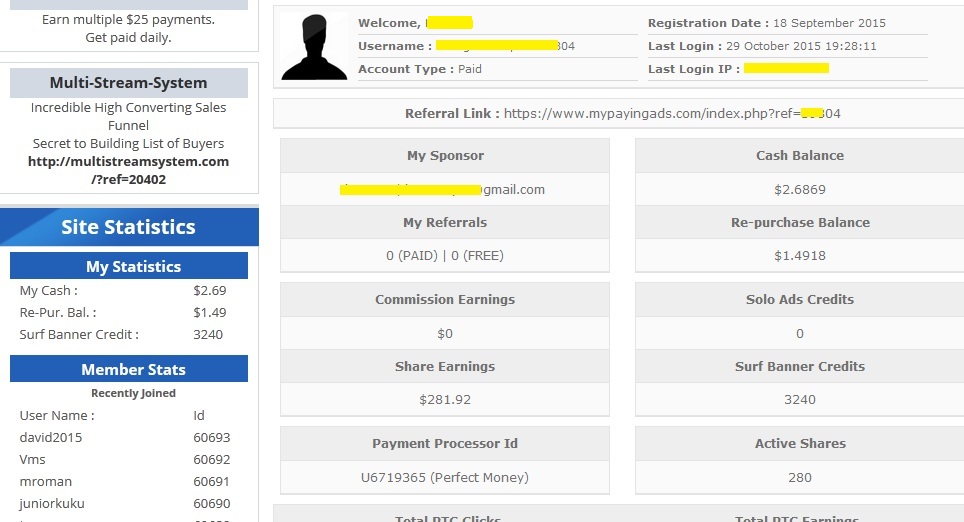Click the Payment Processor Id header cell
The width and height of the screenshot is (964, 522).
445,443
